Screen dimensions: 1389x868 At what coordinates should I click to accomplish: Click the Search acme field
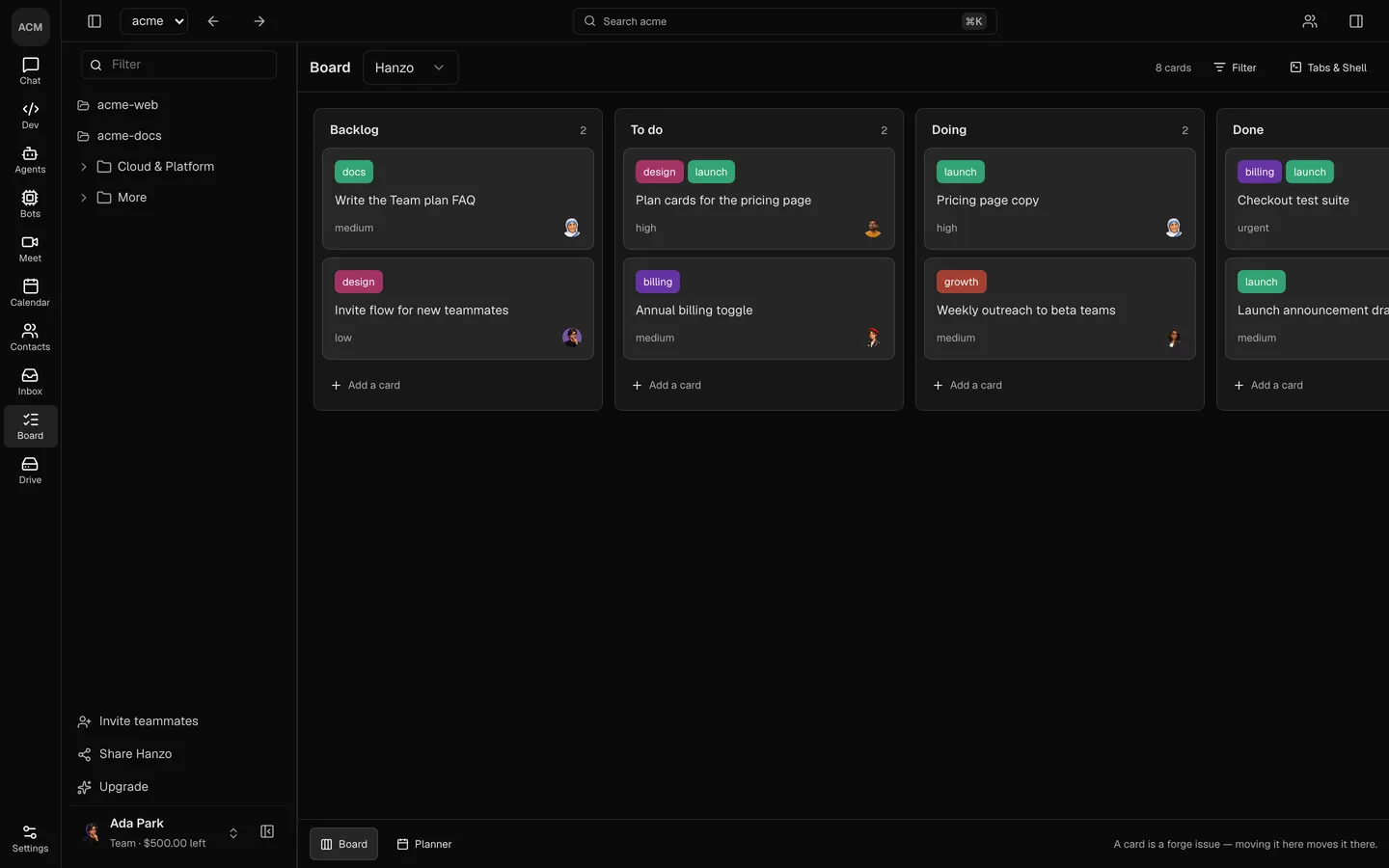point(784,21)
